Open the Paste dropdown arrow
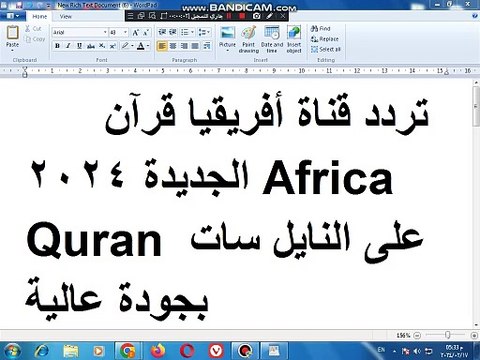This screenshot has height=360, width=480. pos(12,51)
